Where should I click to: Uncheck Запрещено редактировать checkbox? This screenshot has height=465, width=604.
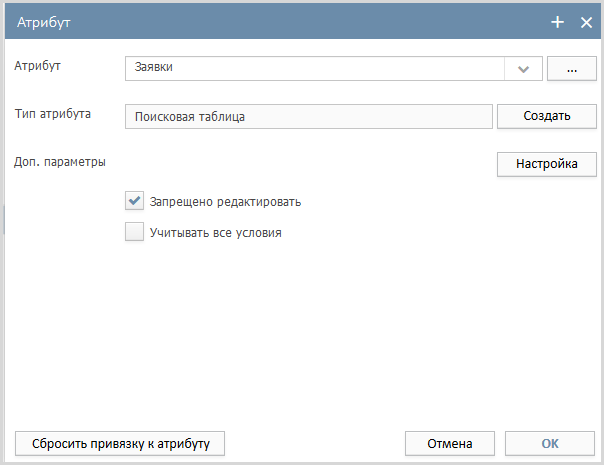[x=134, y=201]
